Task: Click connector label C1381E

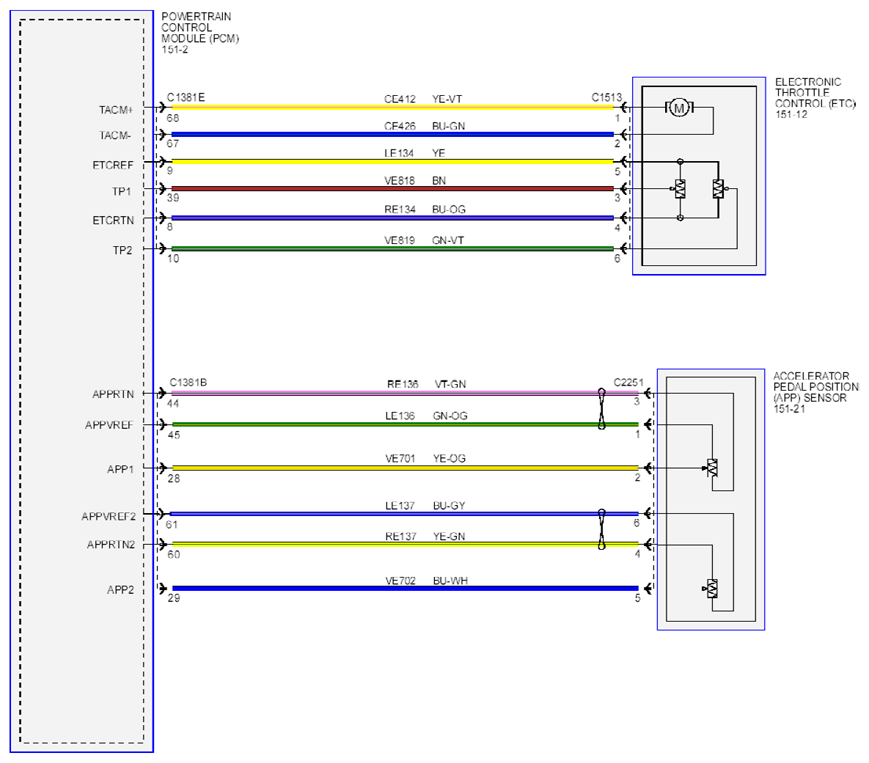Action: coord(186,98)
